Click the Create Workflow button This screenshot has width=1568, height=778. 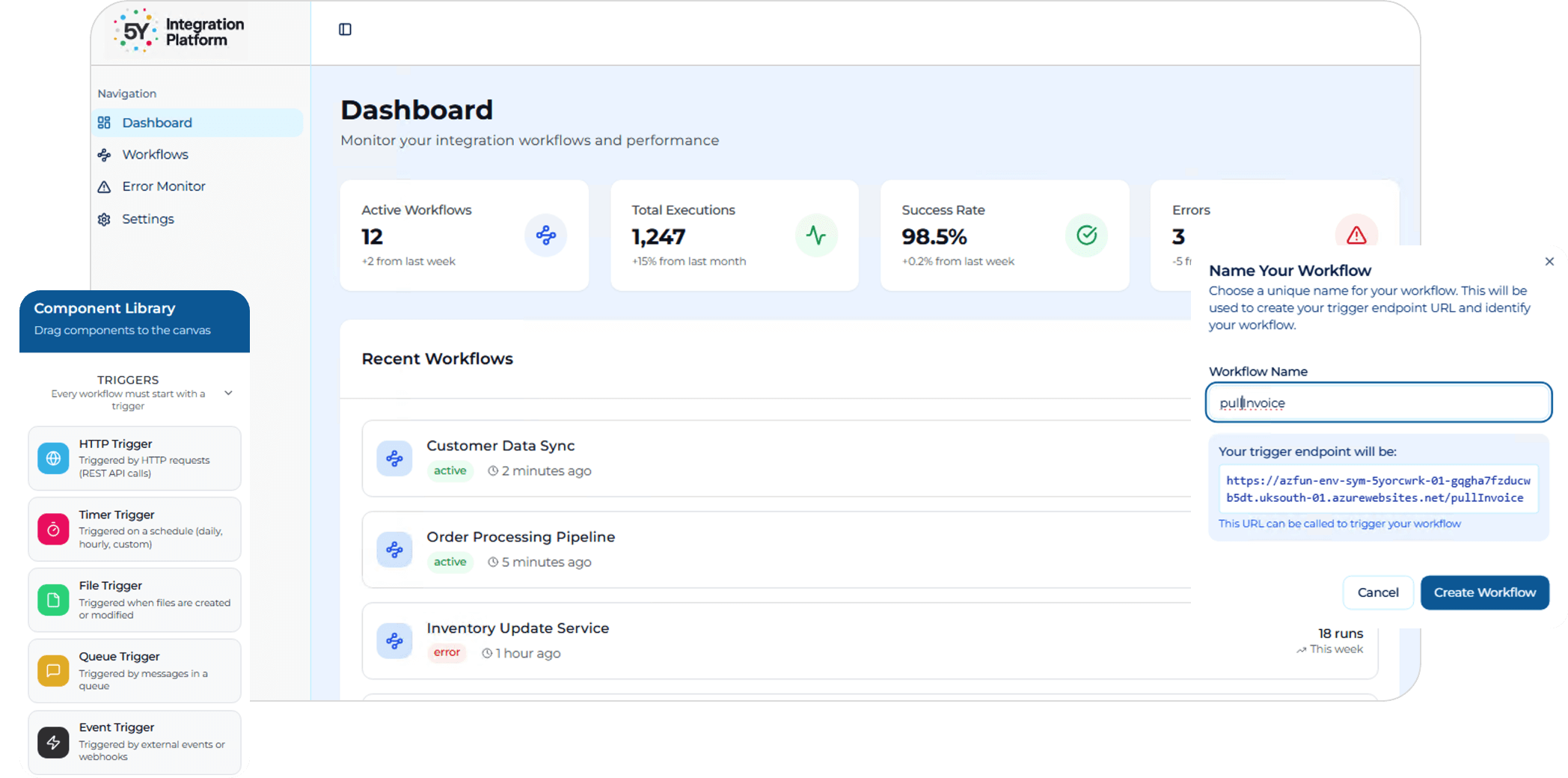(1484, 592)
